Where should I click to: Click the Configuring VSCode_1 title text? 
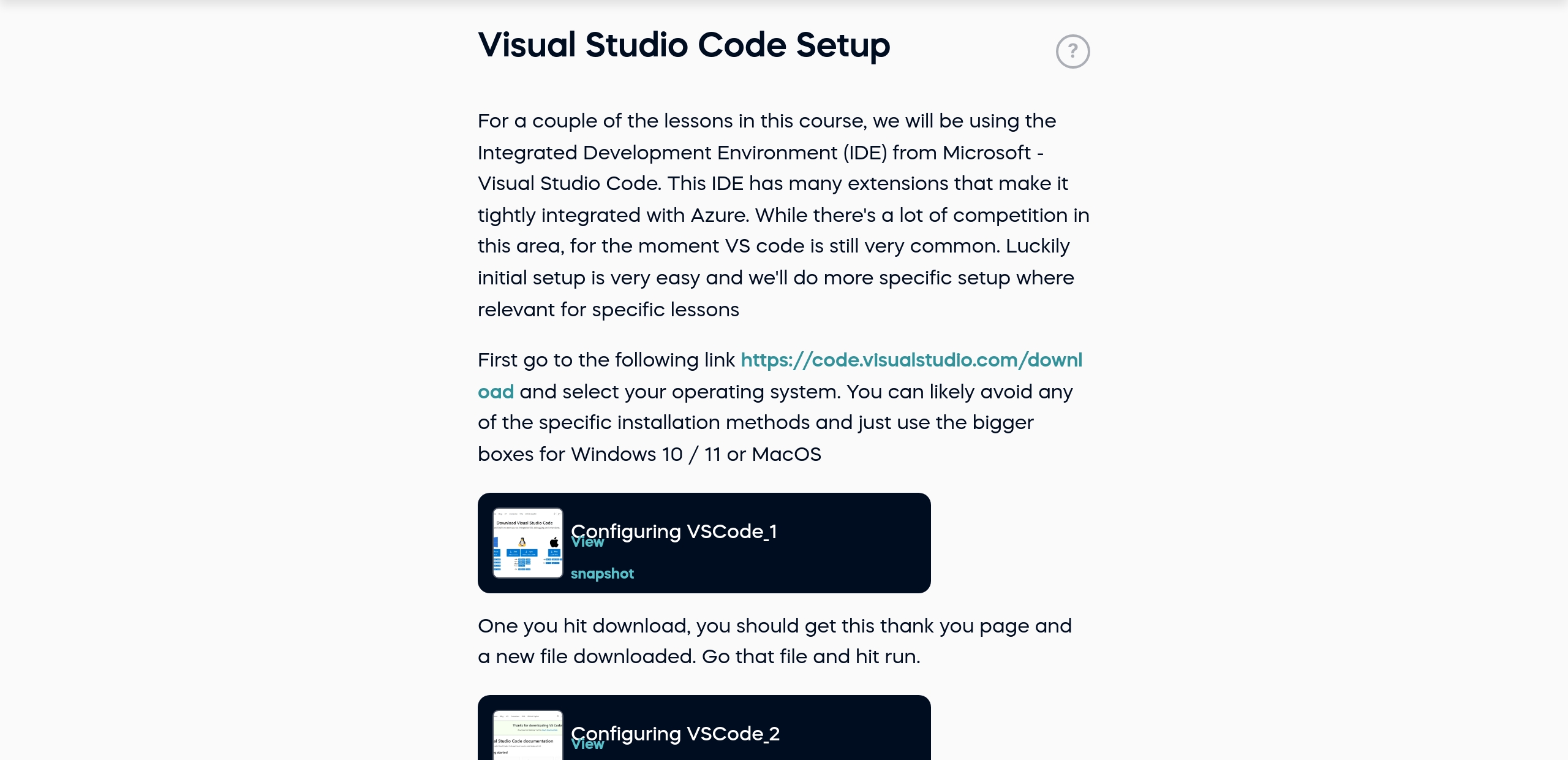tap(674, 531)
